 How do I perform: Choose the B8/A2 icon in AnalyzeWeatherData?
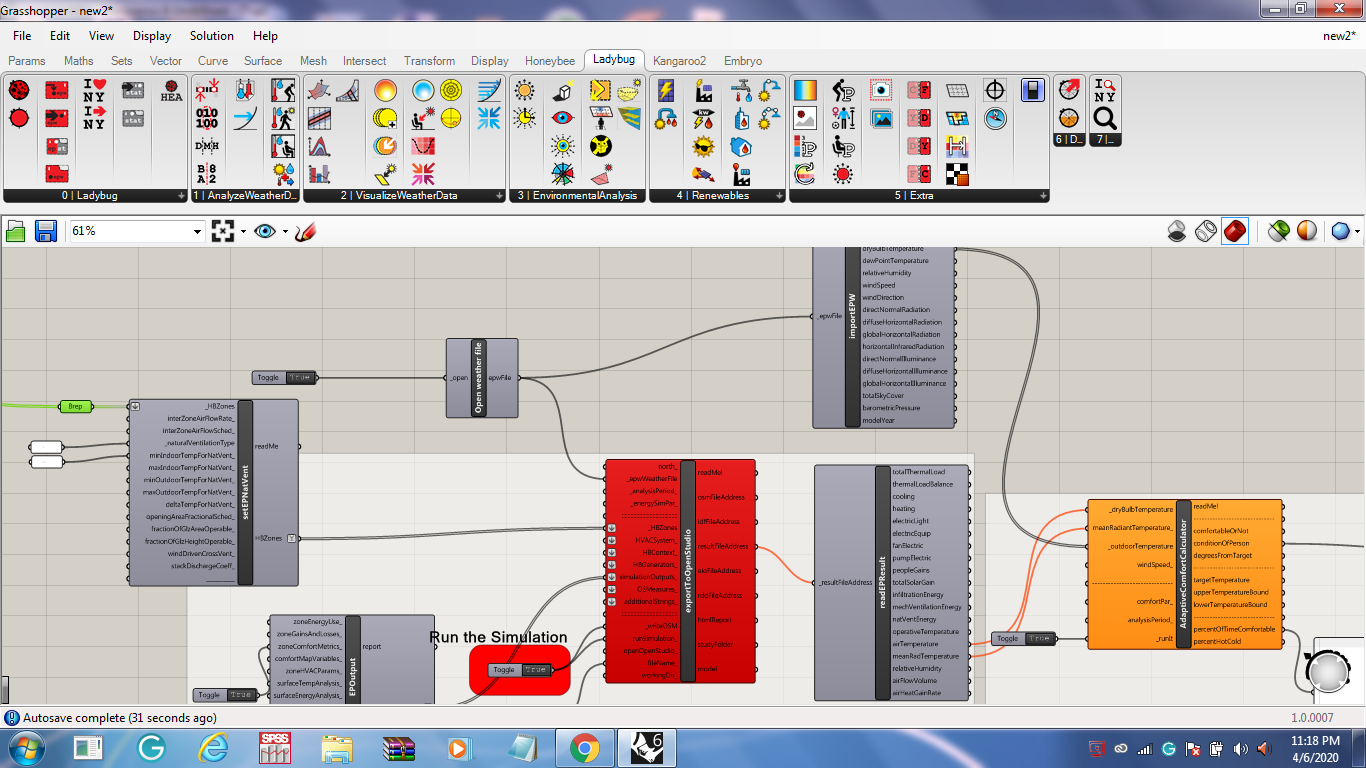(207, 173)
